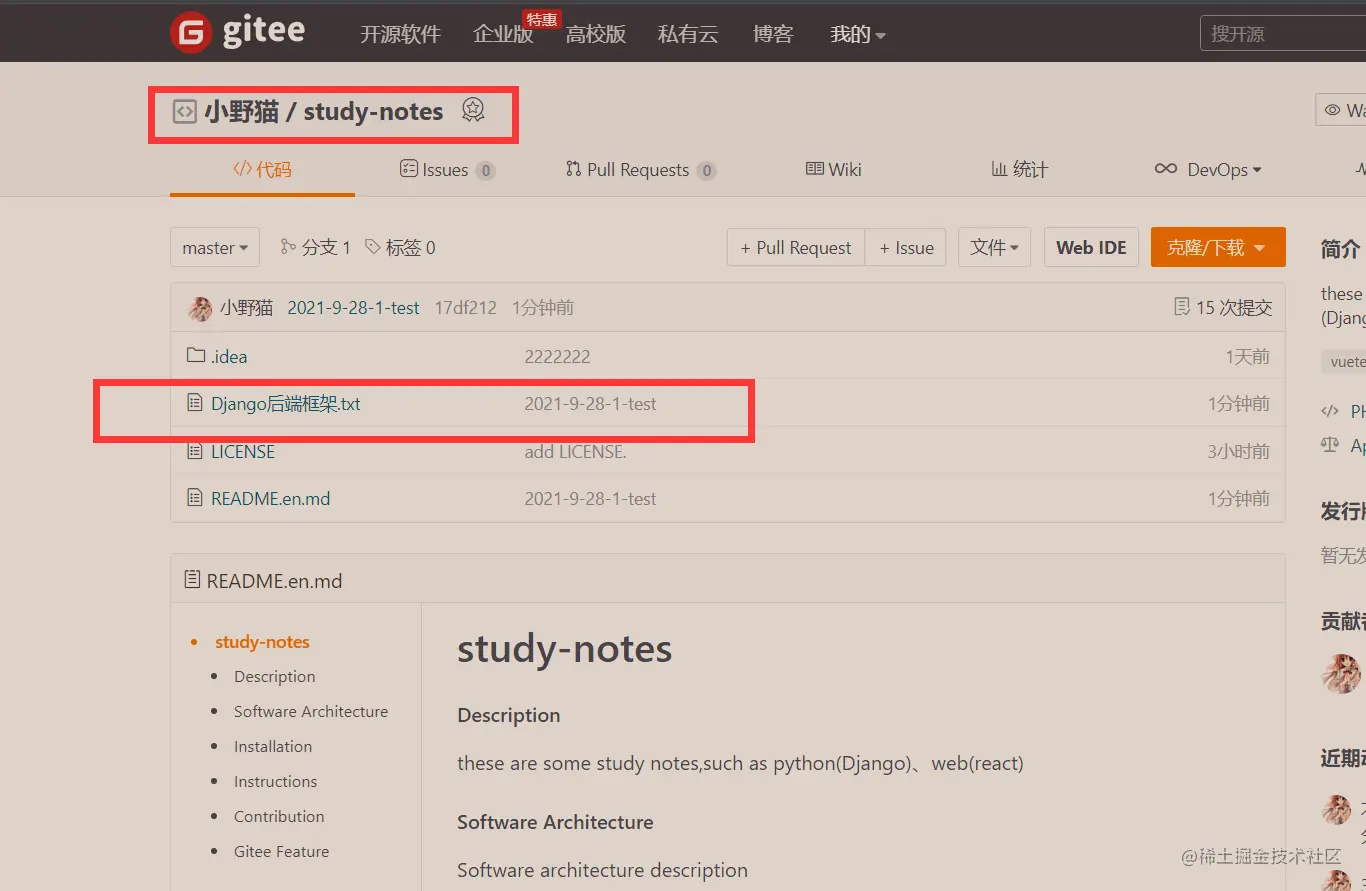1366x891 pixels.
Task: Click the commit hash 17df212
Action: tap(465, 307)
